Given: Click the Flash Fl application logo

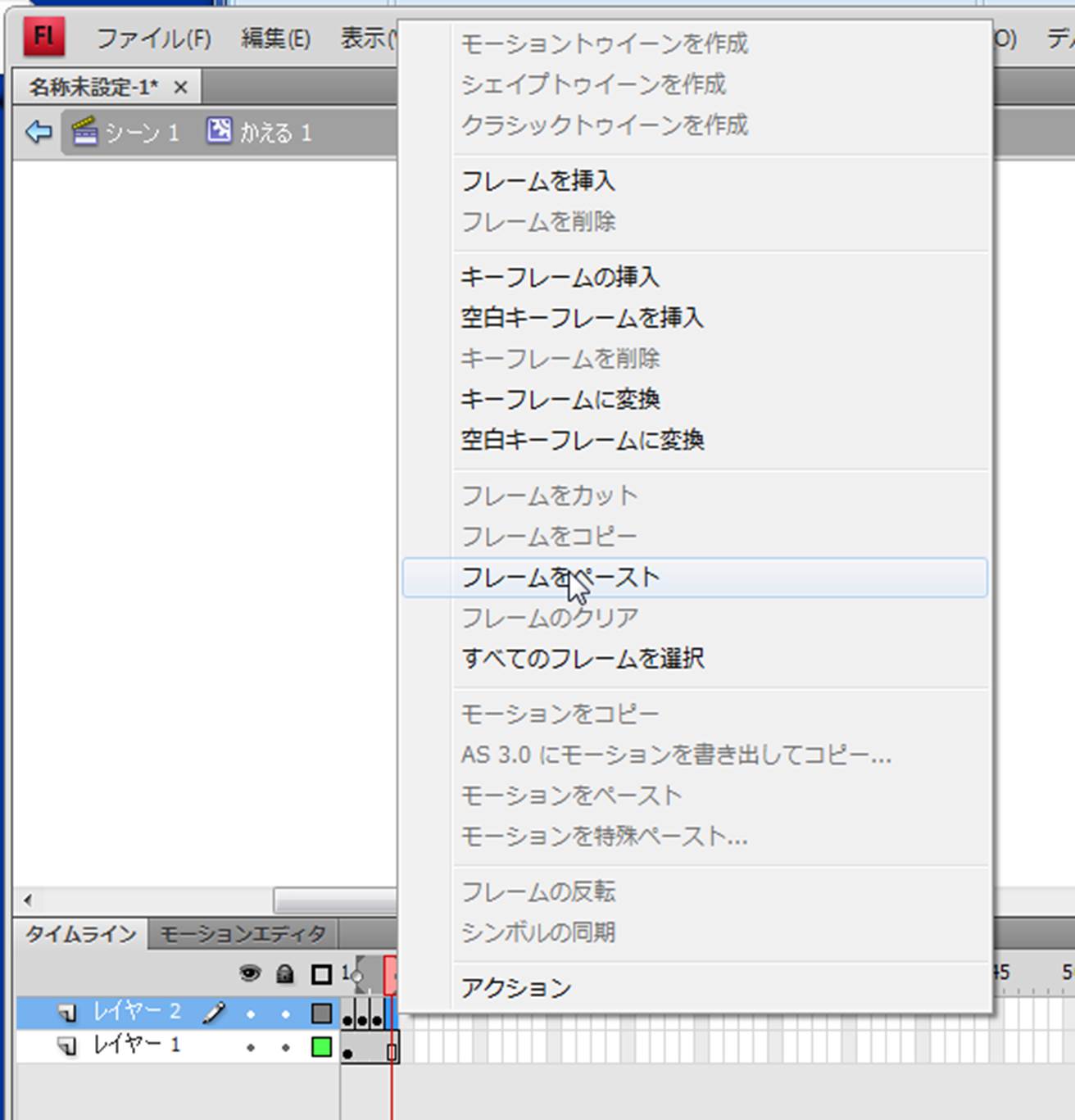Looking at the screenshot, I should [43, 37].
